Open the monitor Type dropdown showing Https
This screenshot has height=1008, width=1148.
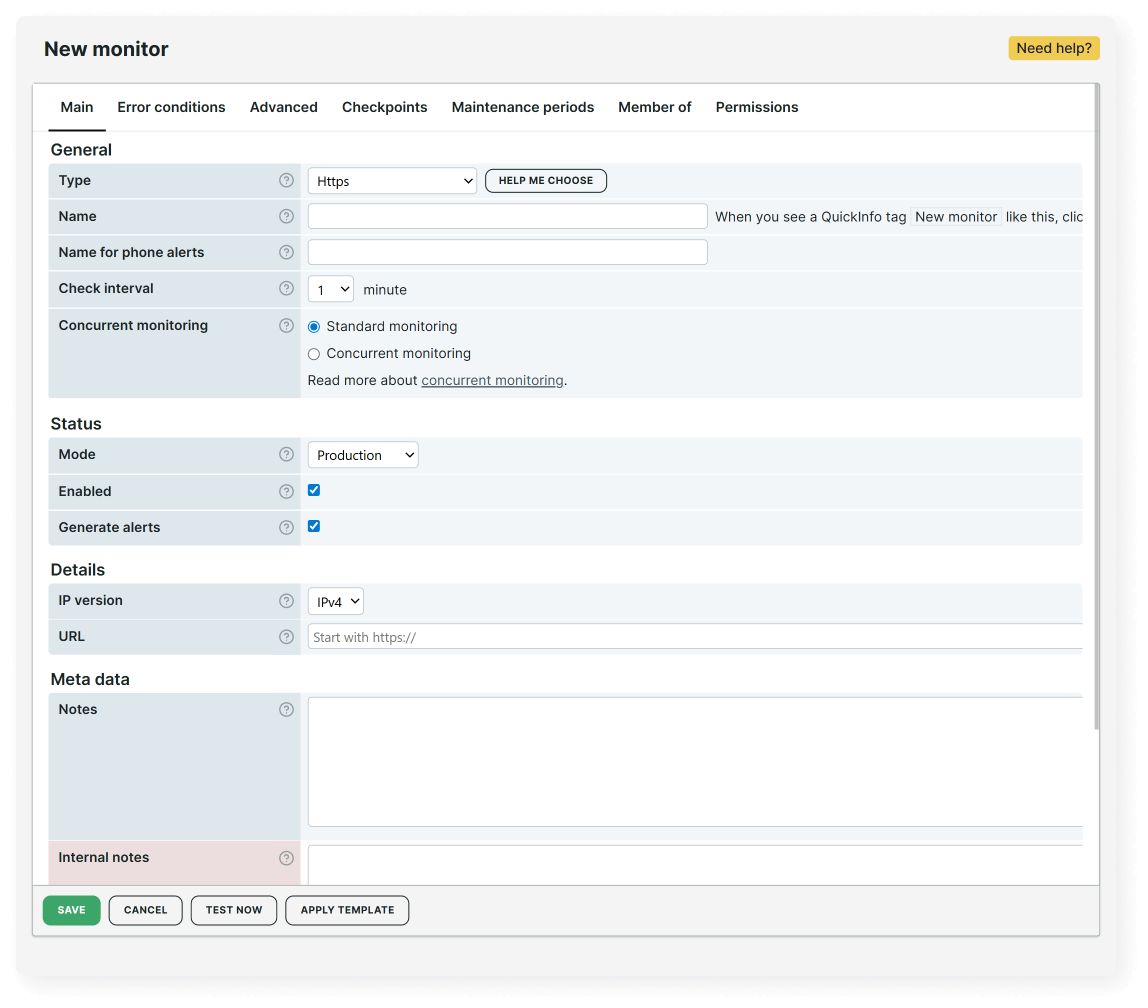pyautogui.click(x=391, y=181)
